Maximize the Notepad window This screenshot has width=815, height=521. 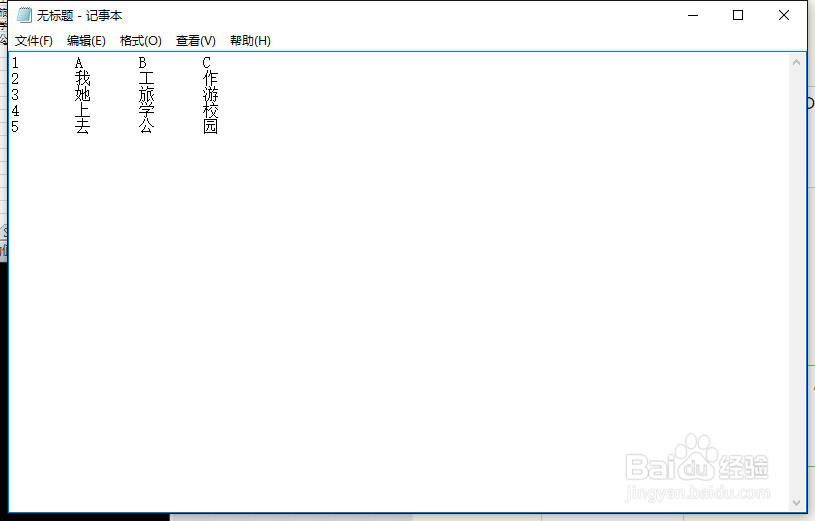[738, 15]
